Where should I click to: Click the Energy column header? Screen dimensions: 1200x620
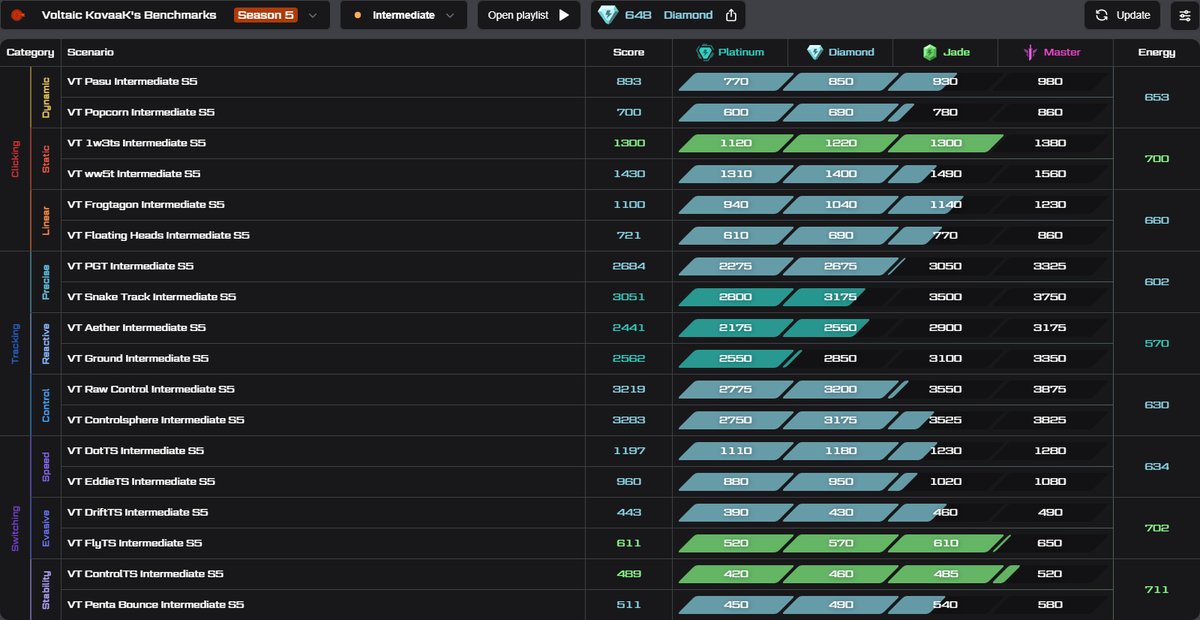point(1156,52)
